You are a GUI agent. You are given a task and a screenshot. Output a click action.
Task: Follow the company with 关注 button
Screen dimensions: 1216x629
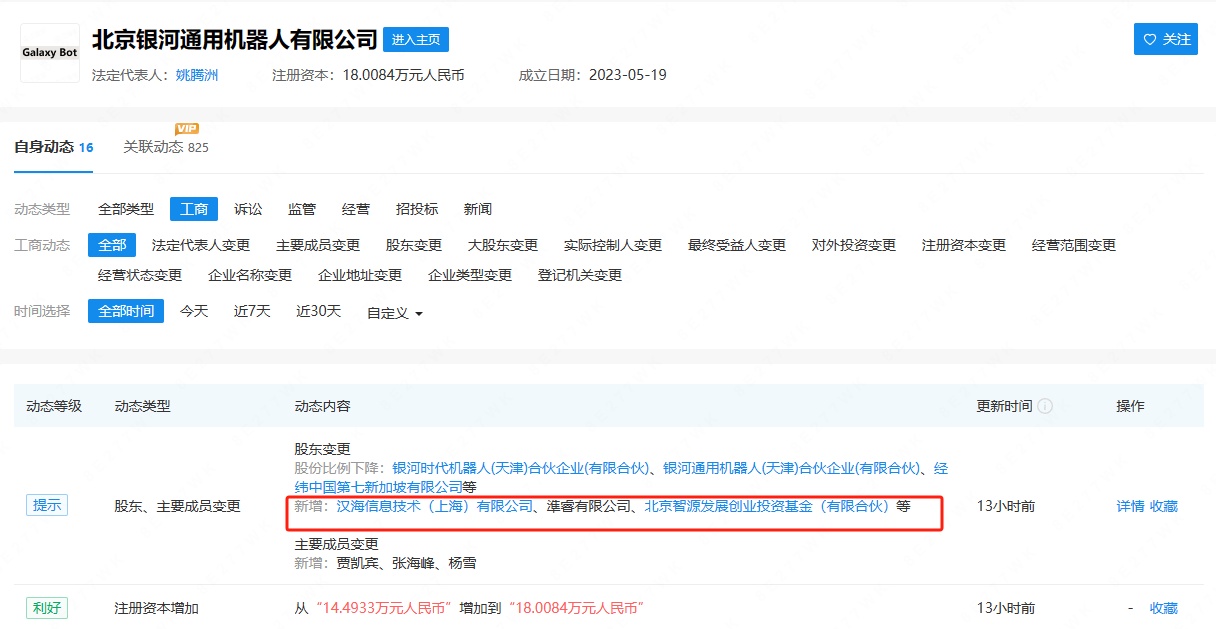(x=1166, y=39)
